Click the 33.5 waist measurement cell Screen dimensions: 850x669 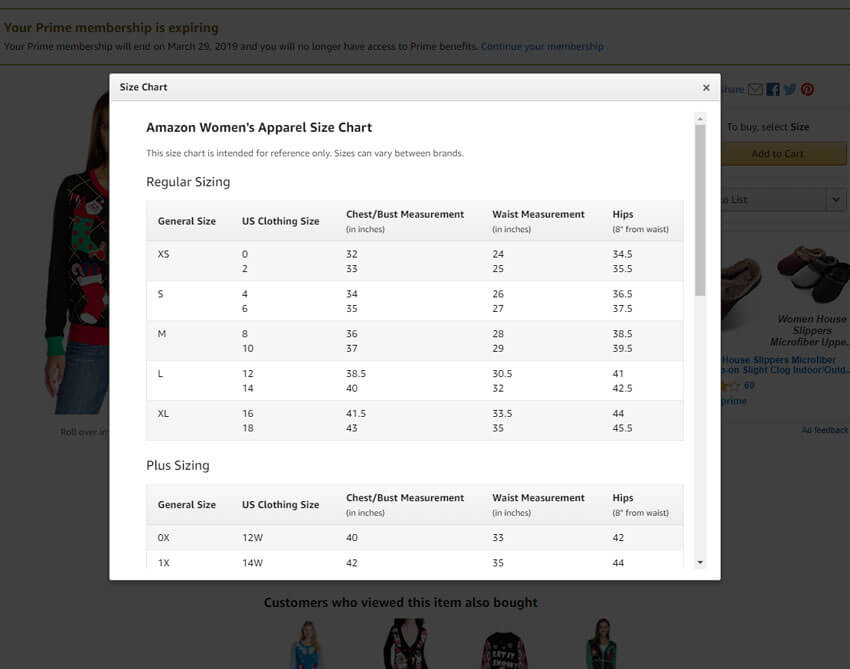[502, 414]
